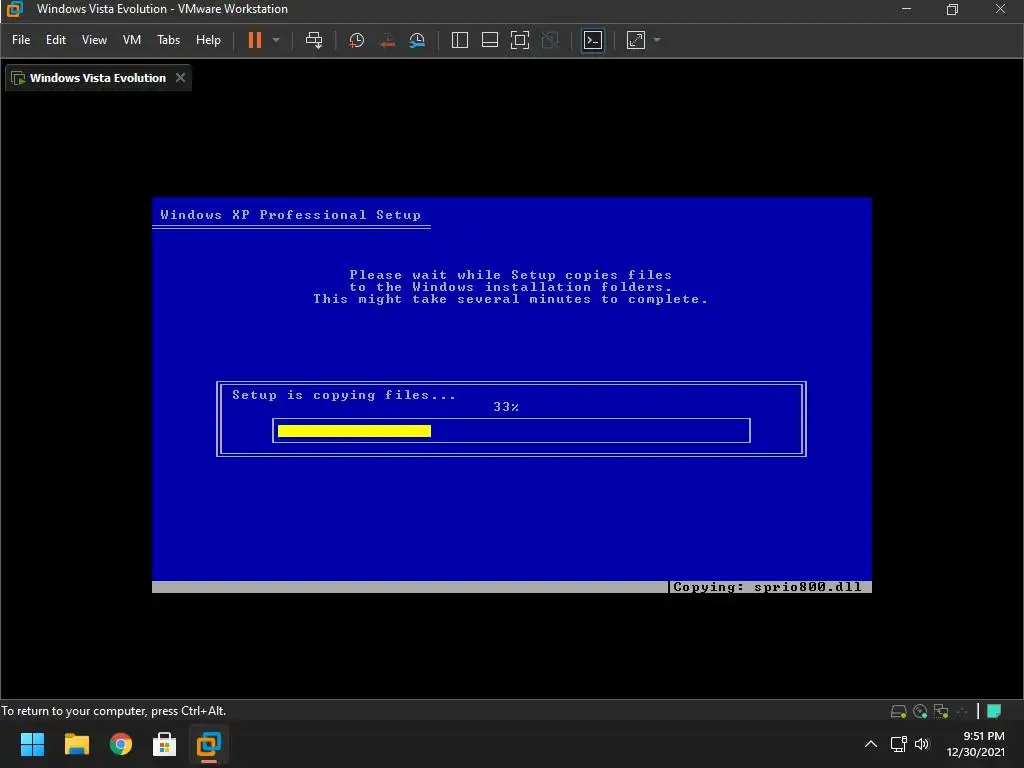Click the VMware title bar app icon
The height and width of the screenshot is (768, 1024).
[x=14, y=9]
